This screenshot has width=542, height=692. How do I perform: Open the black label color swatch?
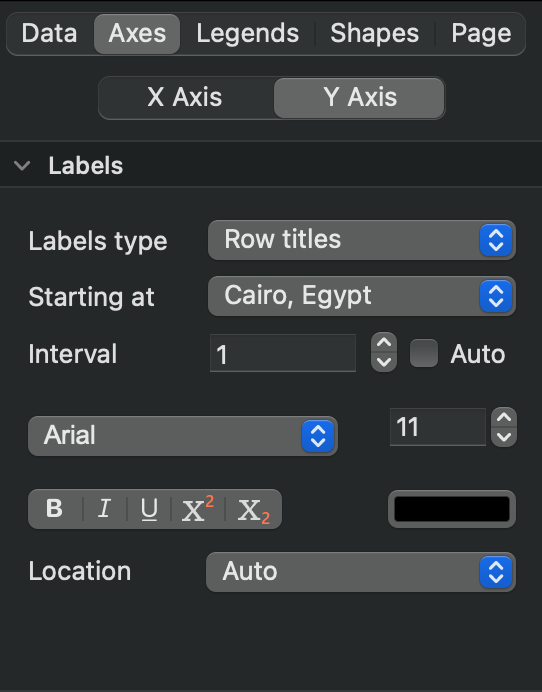[x=452, y=508]
